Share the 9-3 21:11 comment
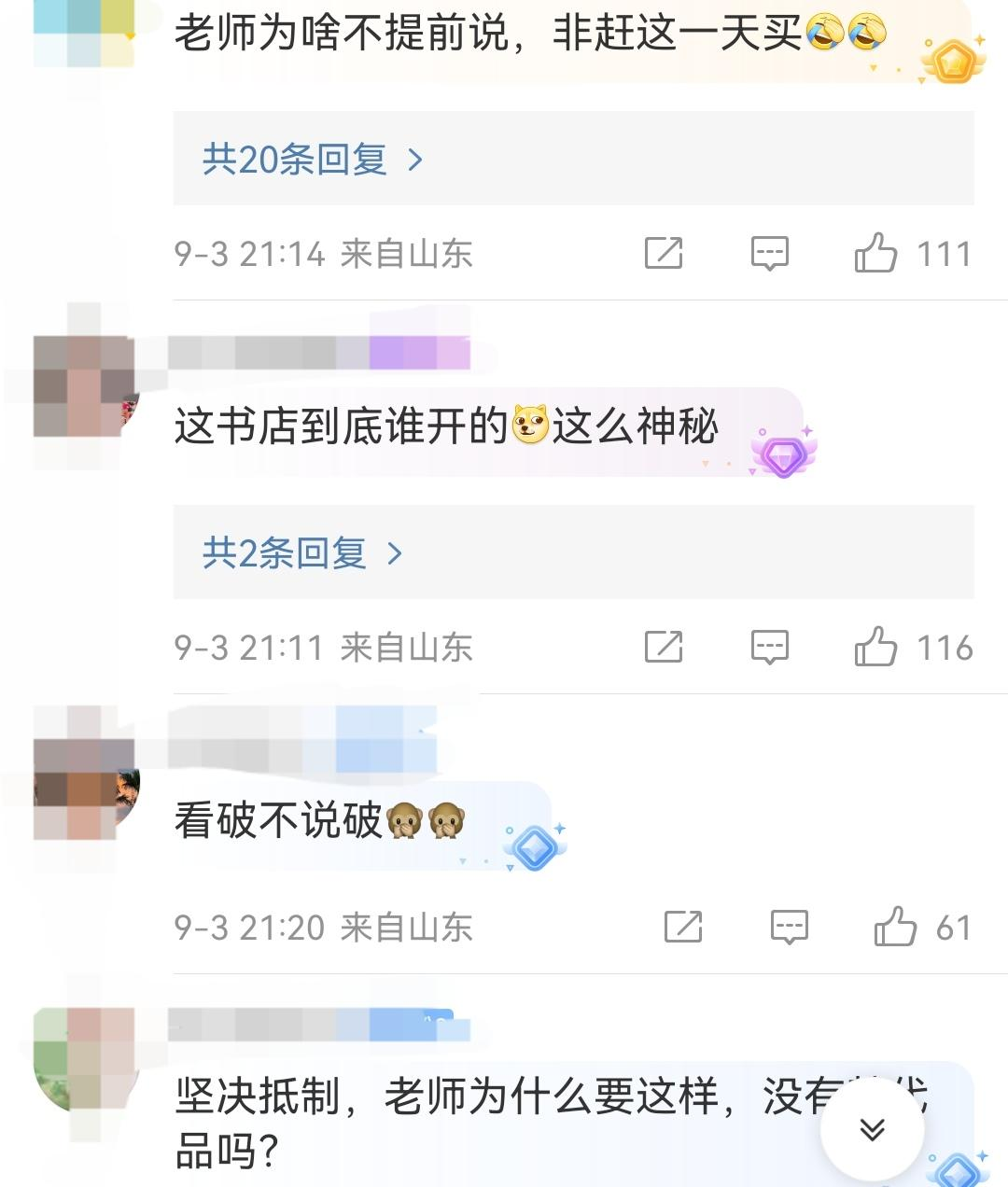1008x1187 pixels. pos(664,647)
